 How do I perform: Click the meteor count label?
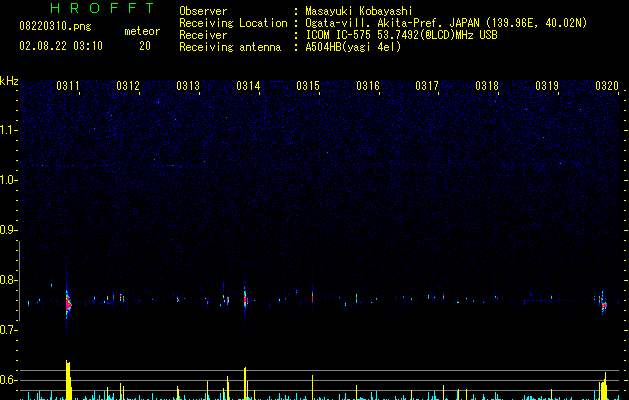pos(142,31)
